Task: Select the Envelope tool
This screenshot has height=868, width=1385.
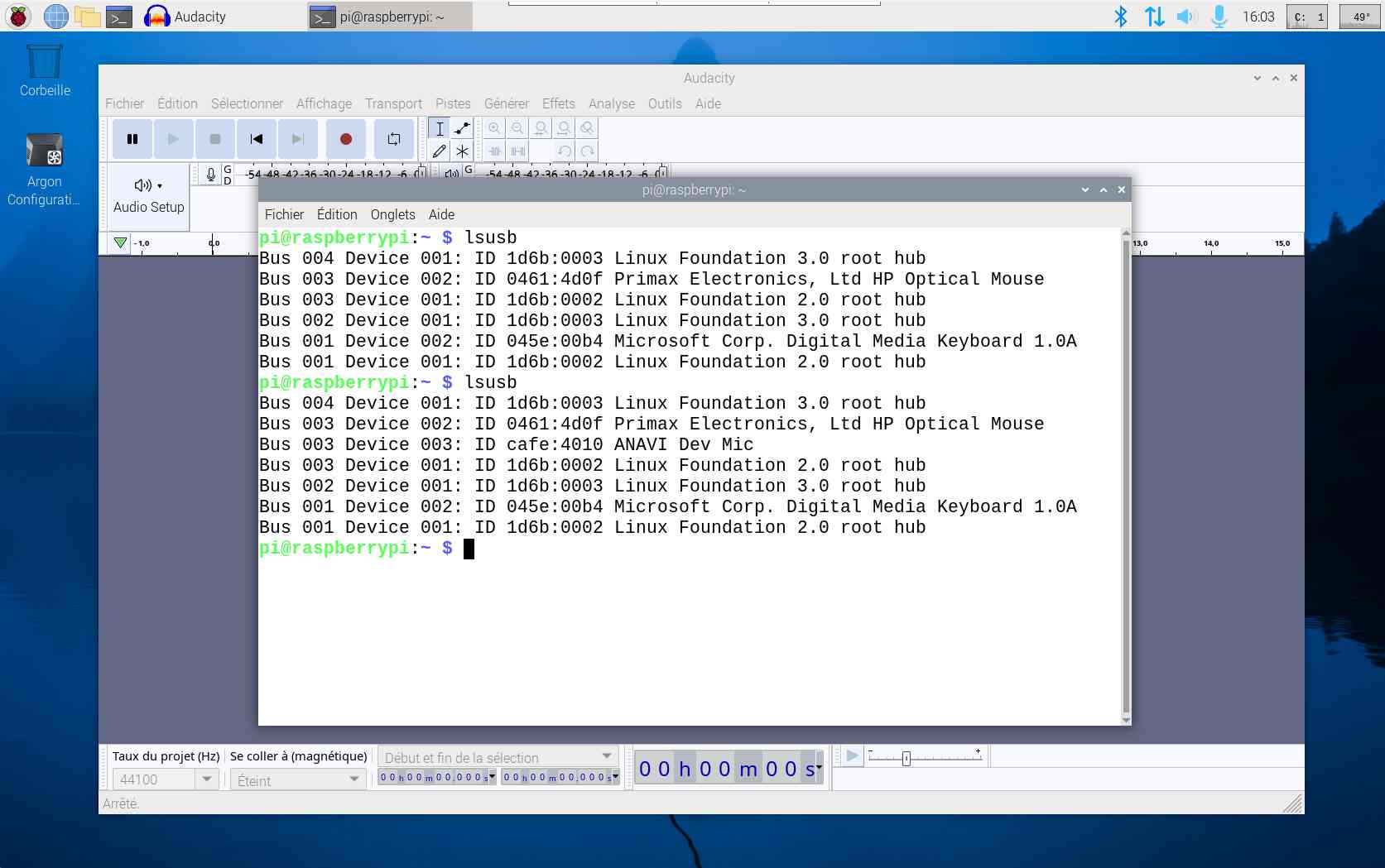Action: [x=462, y=128]
